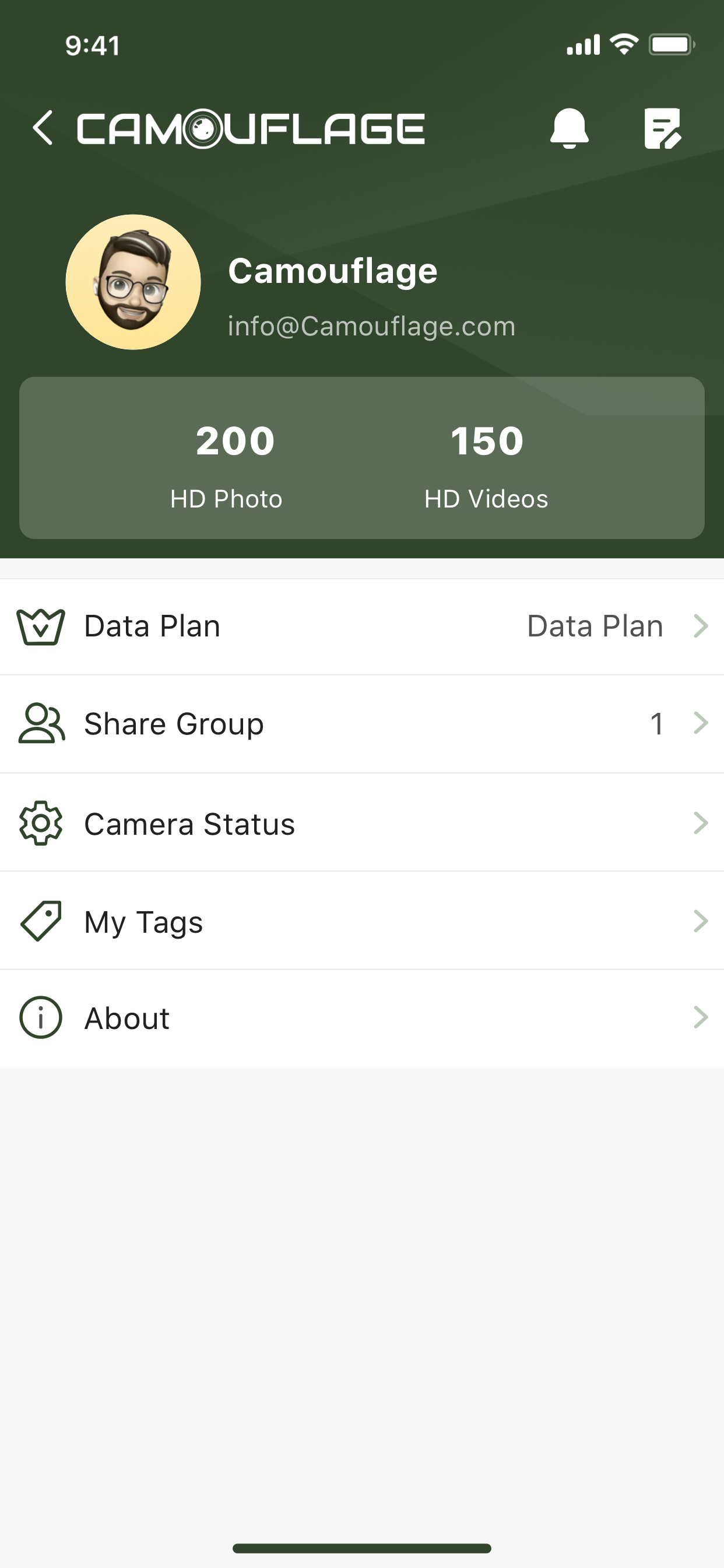The width and height of the screenshot is (724, 1568).
Task: Tap the back arrow icon
Action: coord(43,128)
